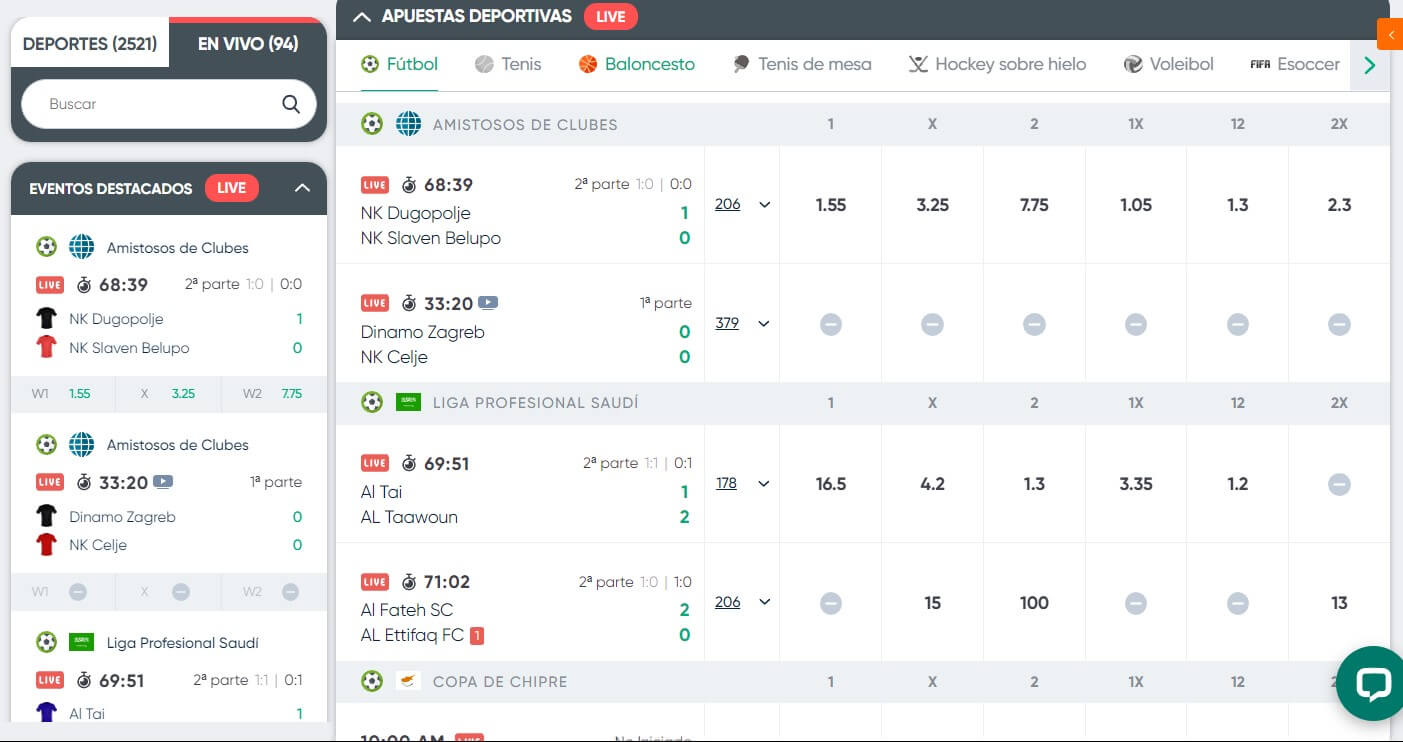Click the Saudi flag icon in main list
The height and width of the screenshot is (742, 1403).
(x=408, y=402)
